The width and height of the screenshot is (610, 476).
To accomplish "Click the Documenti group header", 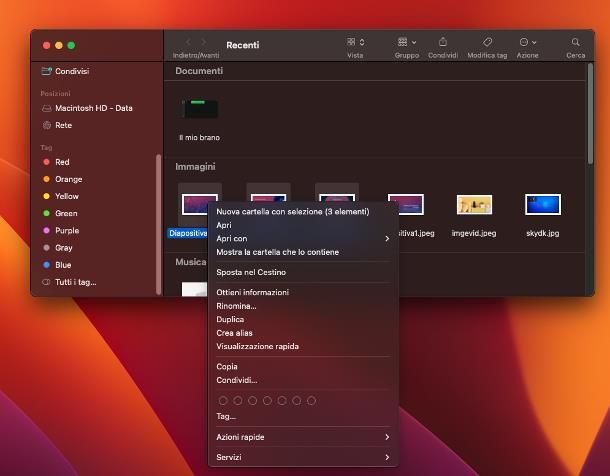I will (199, 71).
